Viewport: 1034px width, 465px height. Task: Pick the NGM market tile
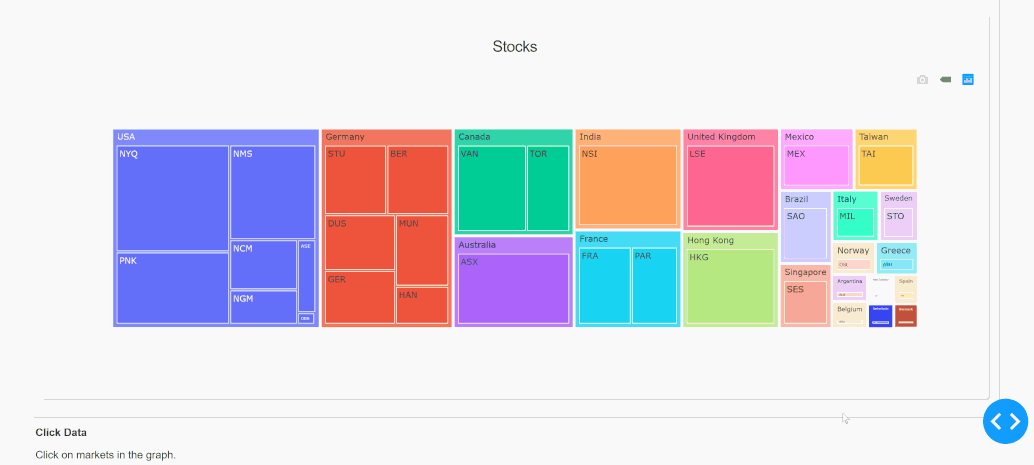pos(263,307)
